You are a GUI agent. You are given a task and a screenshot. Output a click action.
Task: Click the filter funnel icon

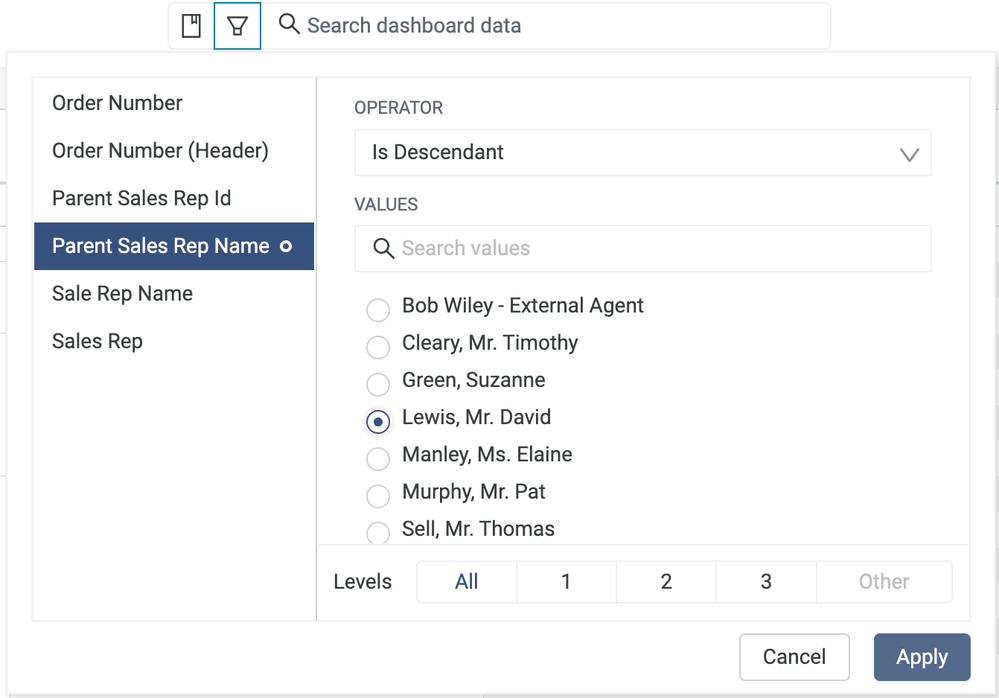click(x=237, y=26)
